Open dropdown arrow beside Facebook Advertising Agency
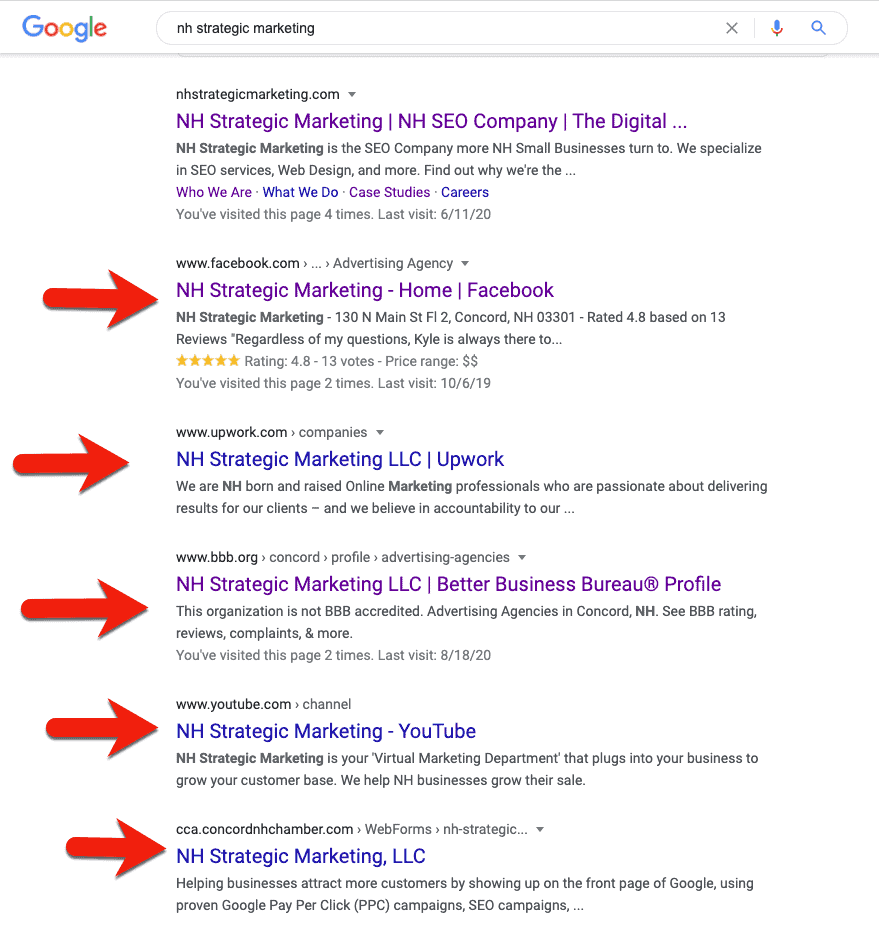The height and width of the screenshot is (948, 879). [x=465, y=264]
